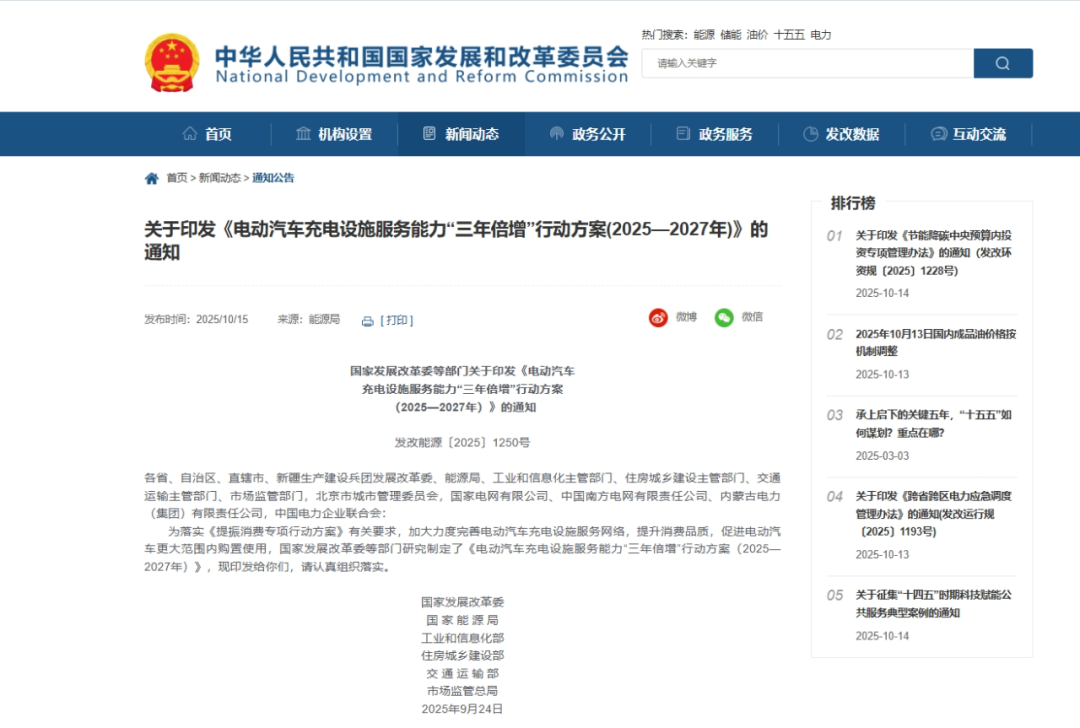Click the printer icon beside 打印
1080x728 pixels.
tap(366, 319)
